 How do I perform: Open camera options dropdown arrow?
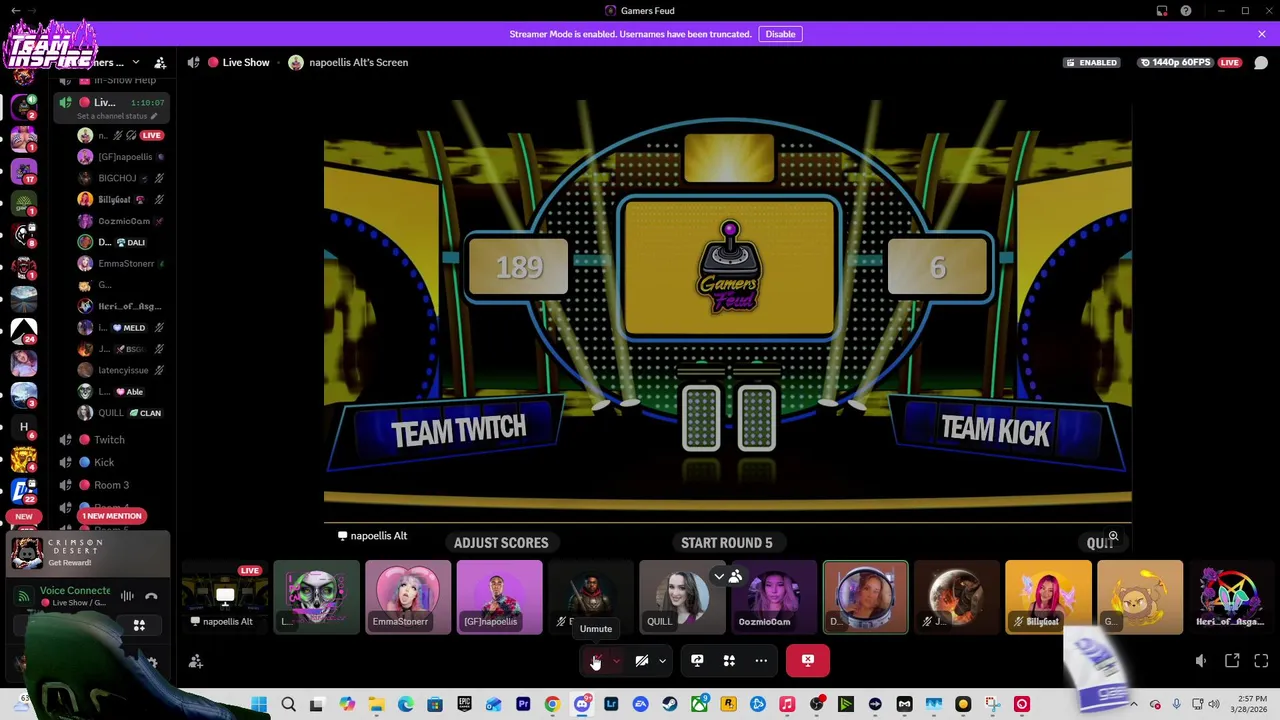[662, 660]
